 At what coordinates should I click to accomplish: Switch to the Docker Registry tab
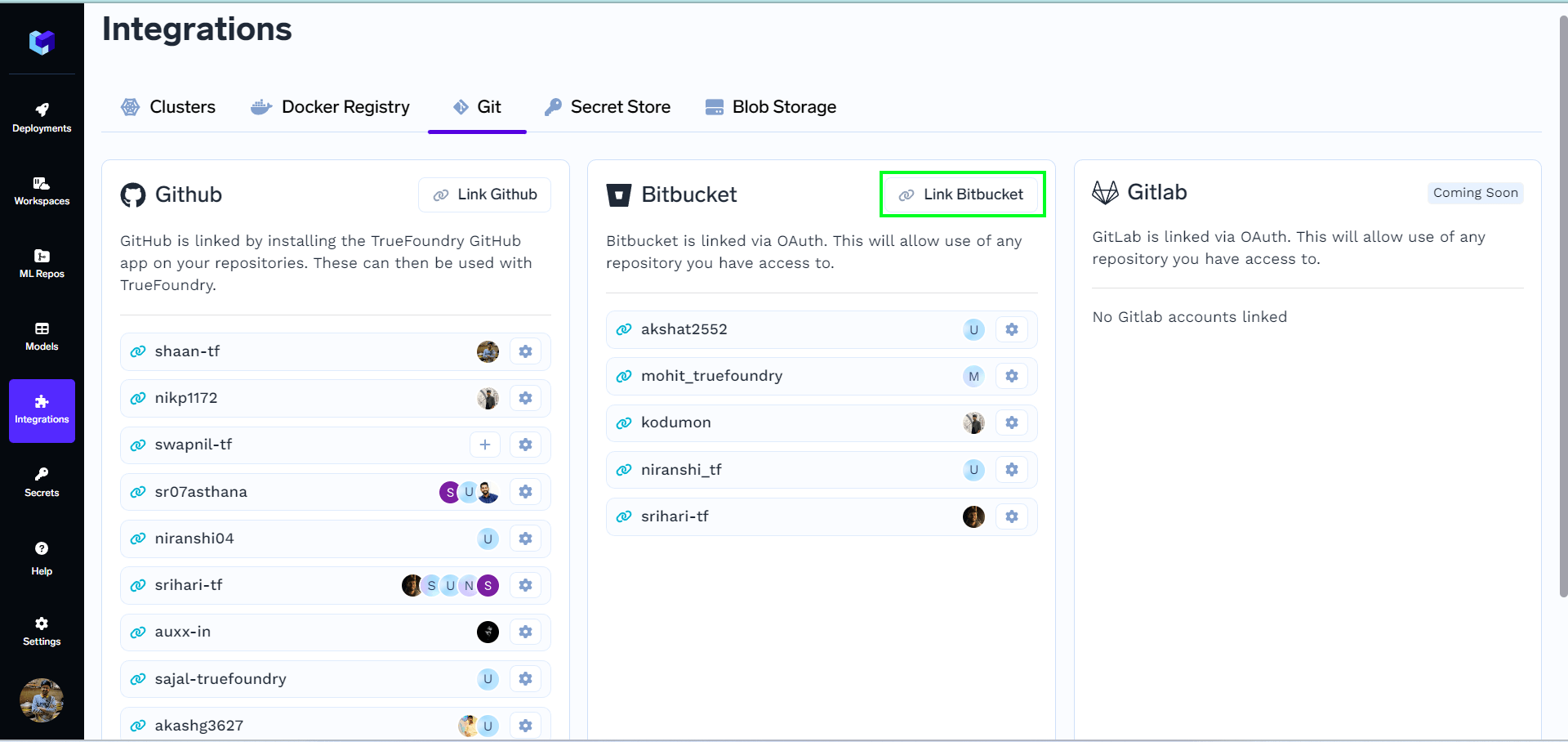331,107
